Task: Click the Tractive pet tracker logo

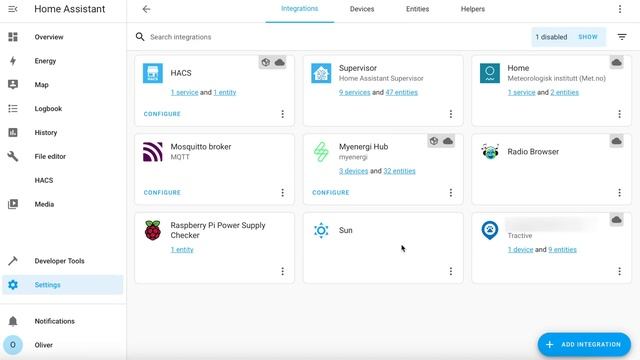Action: (490, 231)
